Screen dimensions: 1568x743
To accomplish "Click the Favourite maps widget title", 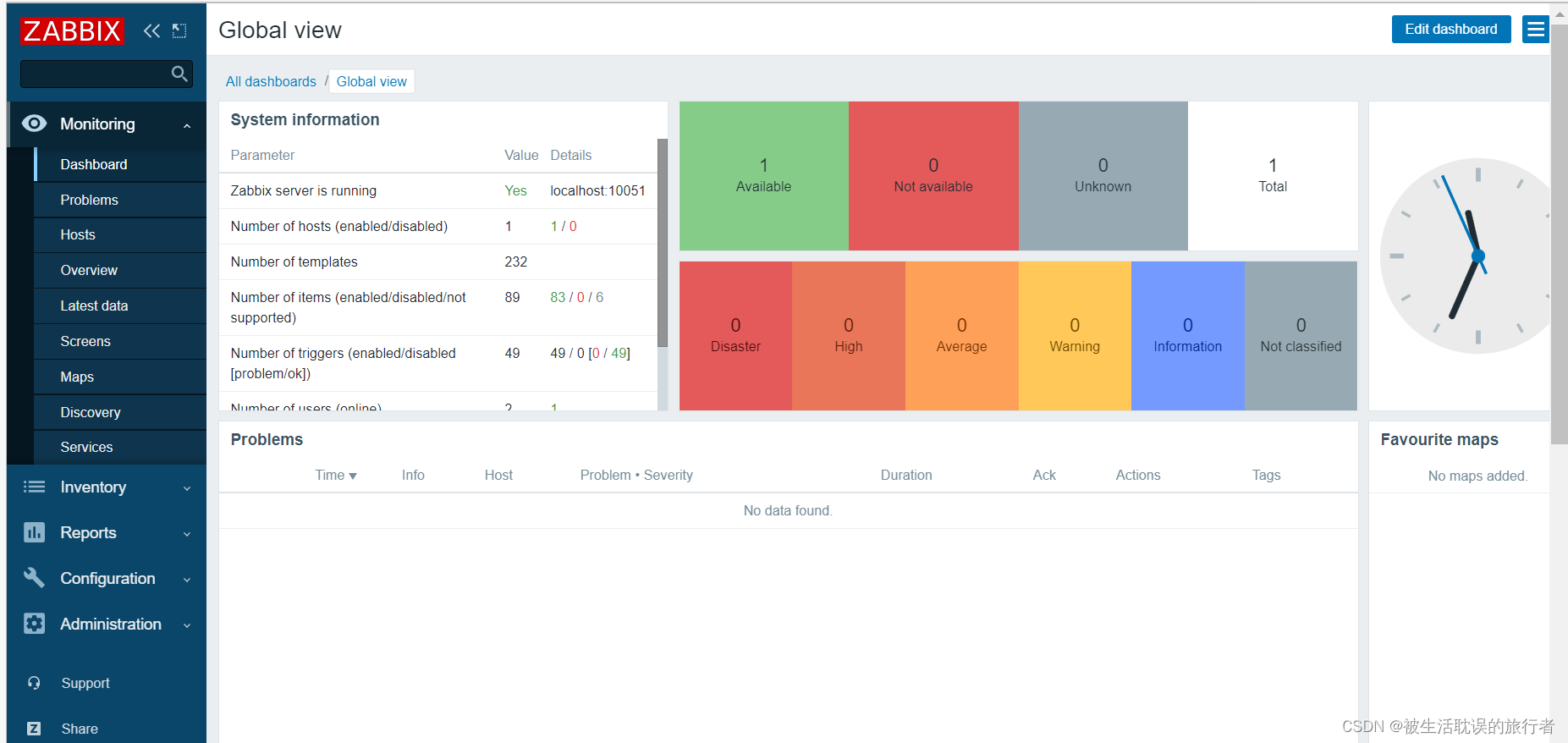I will 1439,440.
